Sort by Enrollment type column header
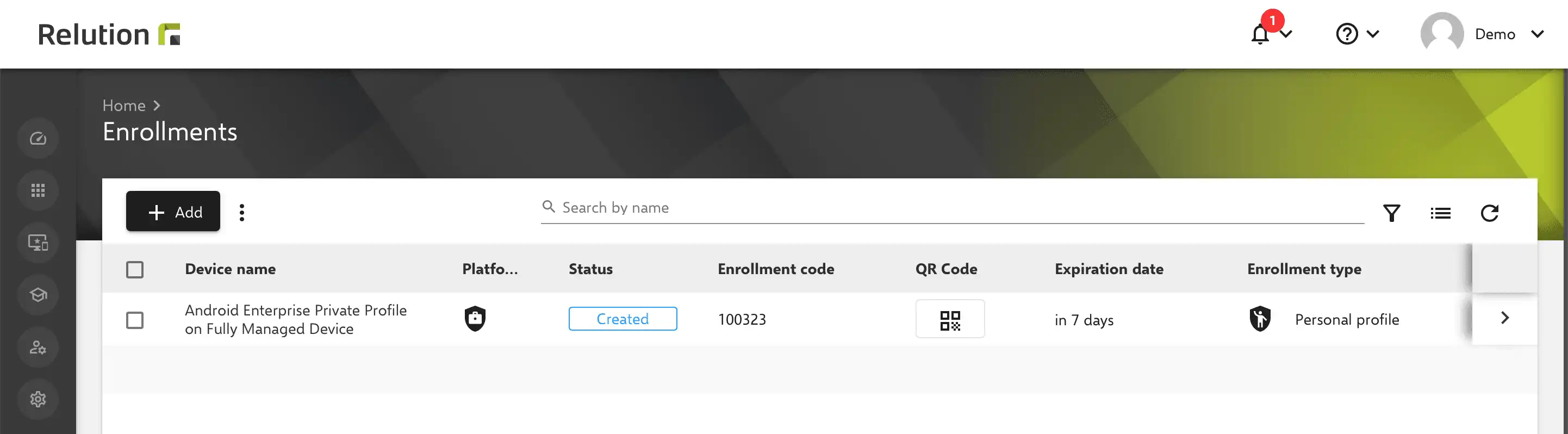This screenshot has width=1568, height=434. 1304,269
